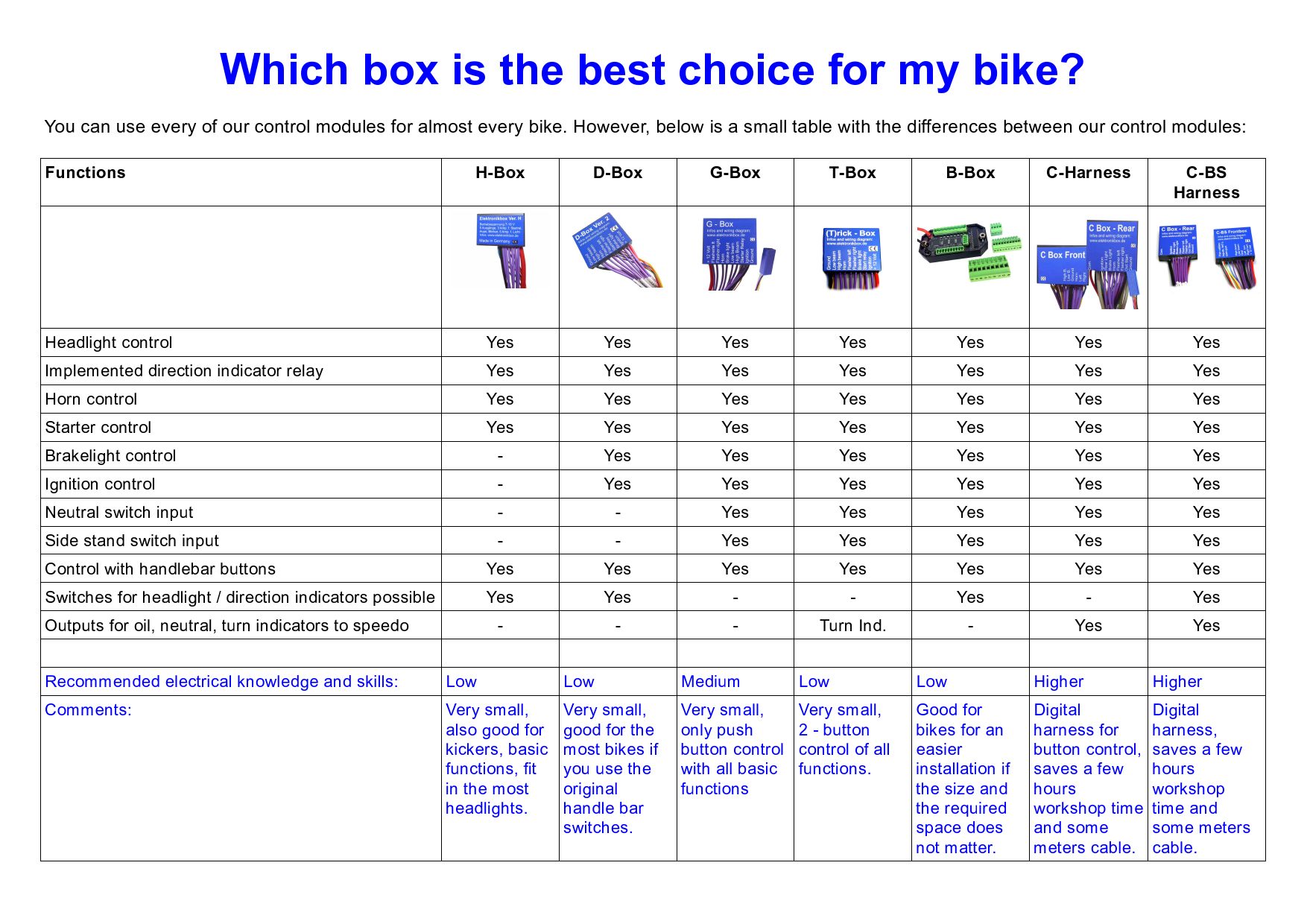Click the D-Box product image
1307x924 pixels.
[617, 250]
